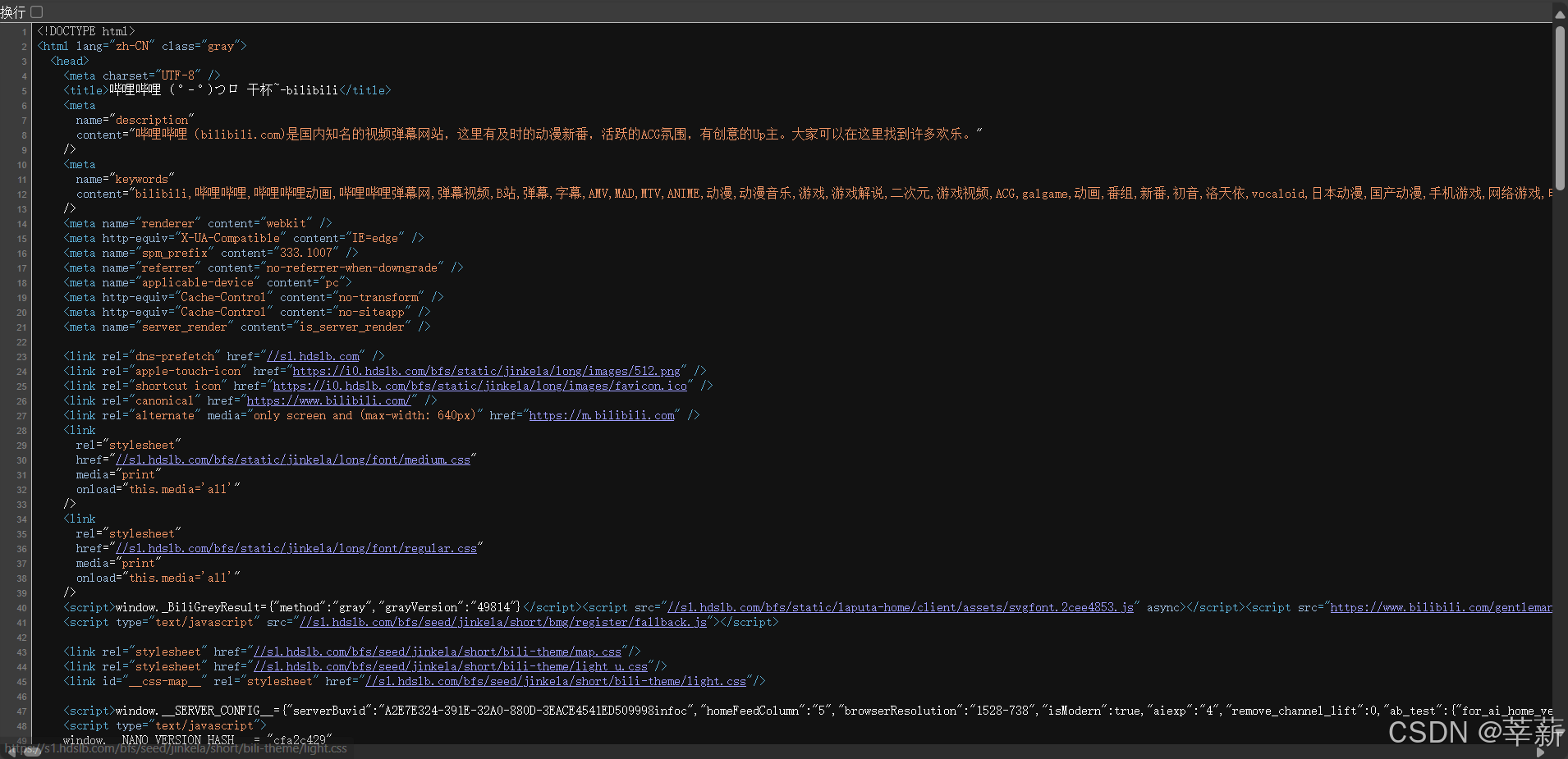1568x759 pixels.
Task: Open the font/medium.css stylesheet link
Action: [x=293, y=460]
